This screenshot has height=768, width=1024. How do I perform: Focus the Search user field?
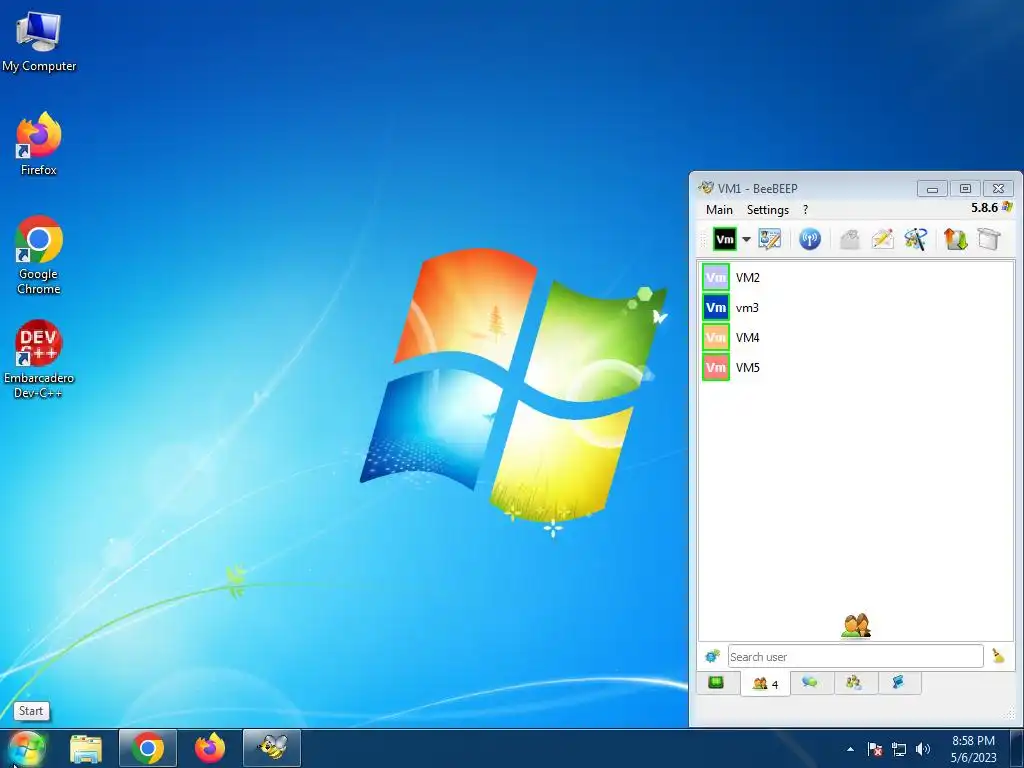click(x=856, y=656)
